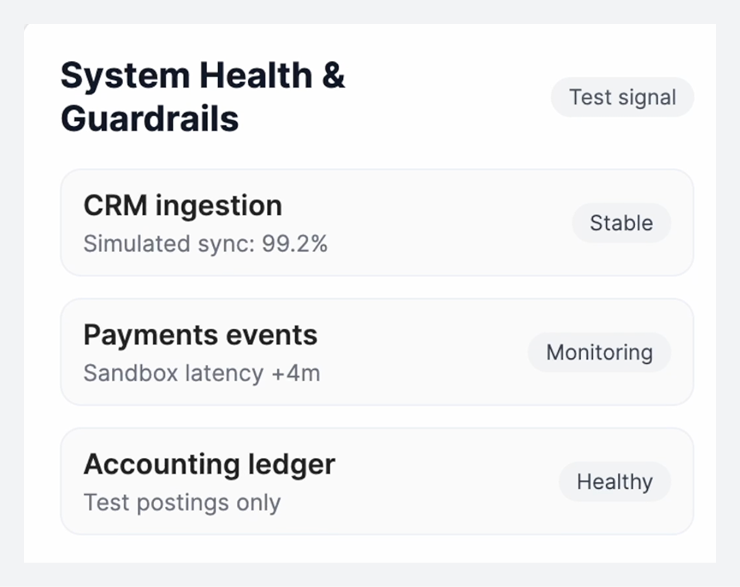Click Test postings only text

181,502
